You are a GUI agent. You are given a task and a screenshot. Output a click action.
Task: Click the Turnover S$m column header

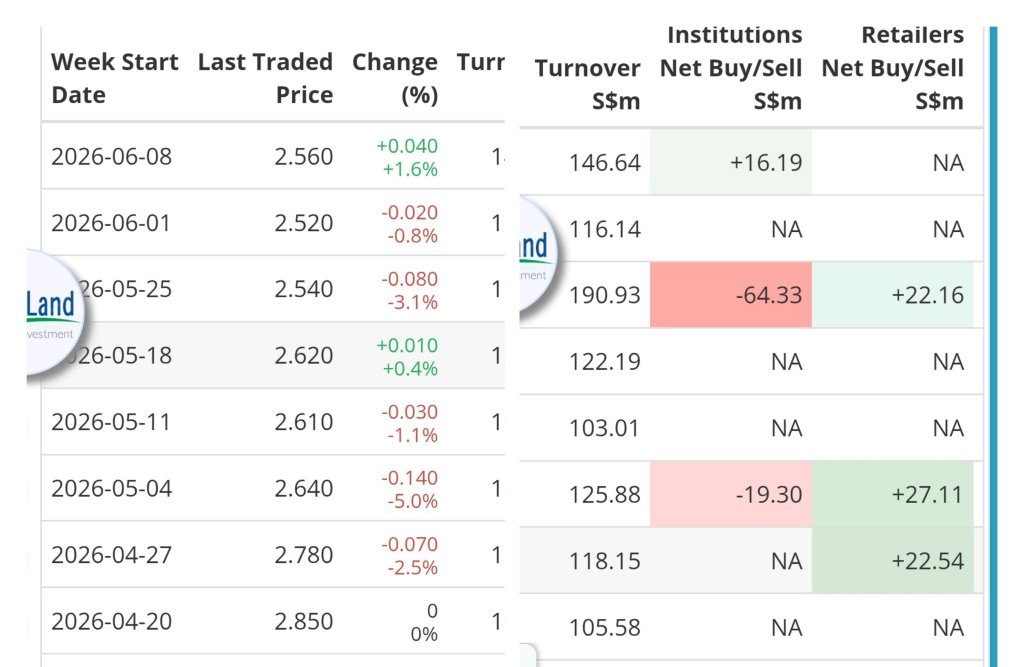(587, 84)
